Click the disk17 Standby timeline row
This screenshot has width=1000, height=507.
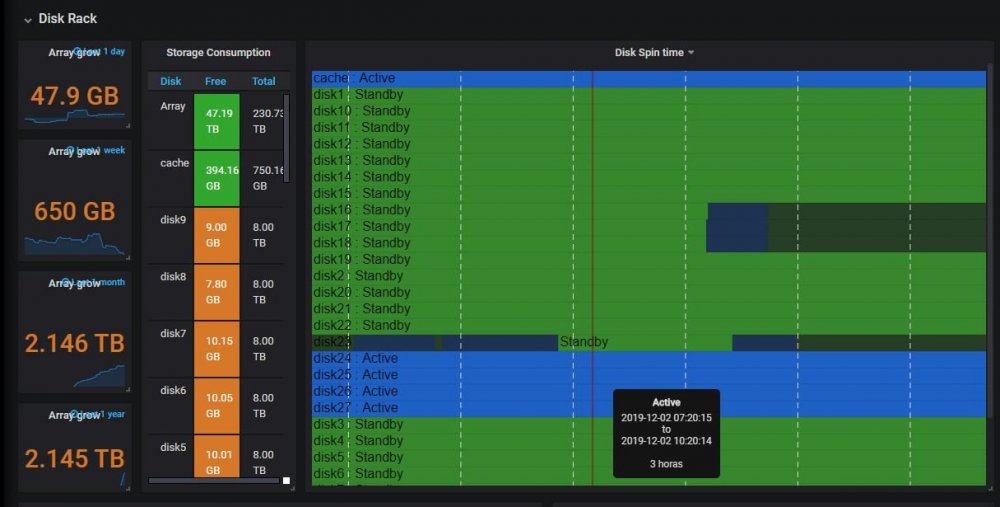(649, 227)
